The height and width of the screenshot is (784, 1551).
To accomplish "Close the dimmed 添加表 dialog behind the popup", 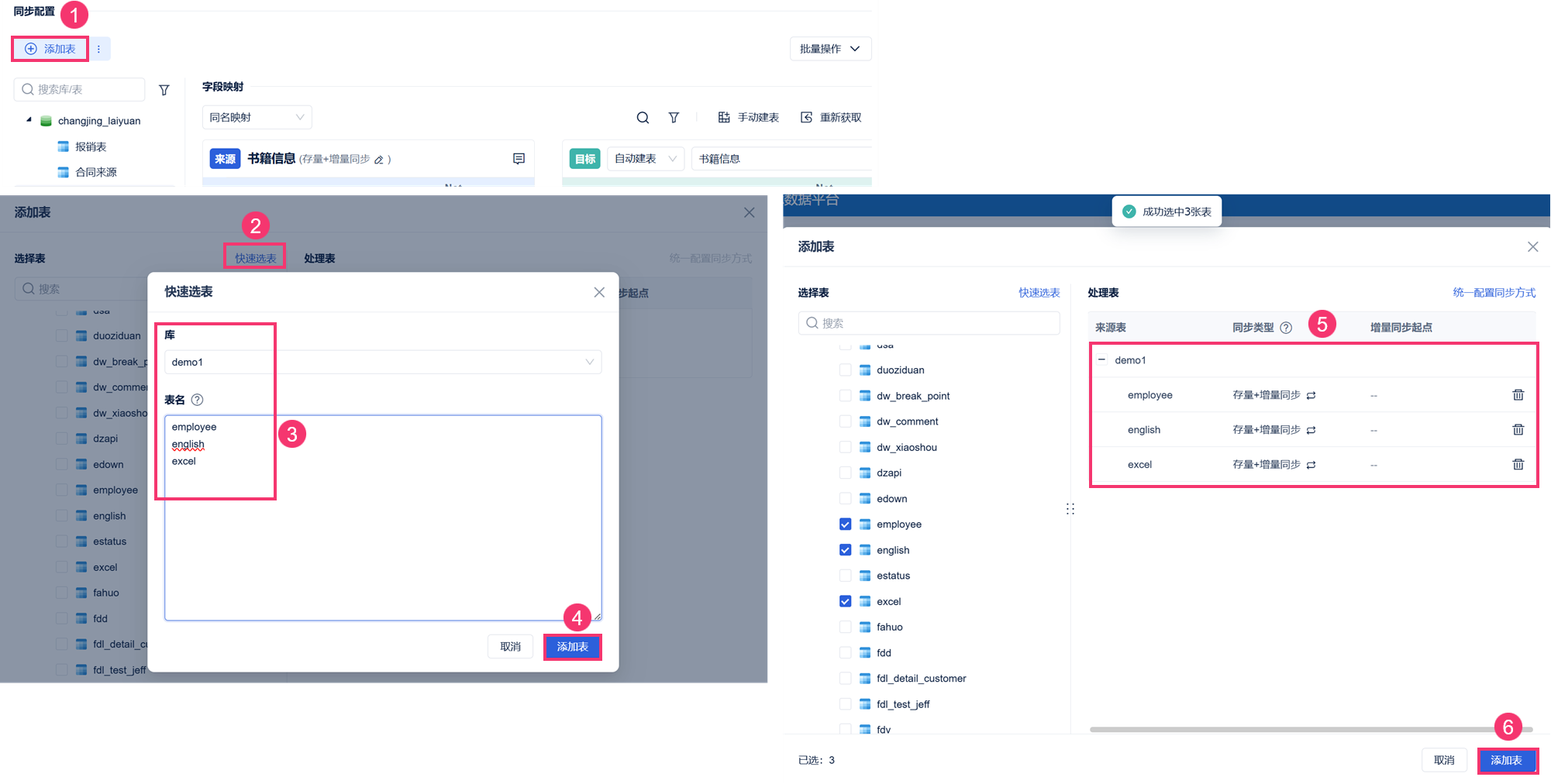I will pyautogui.click(x=749, y=212).
